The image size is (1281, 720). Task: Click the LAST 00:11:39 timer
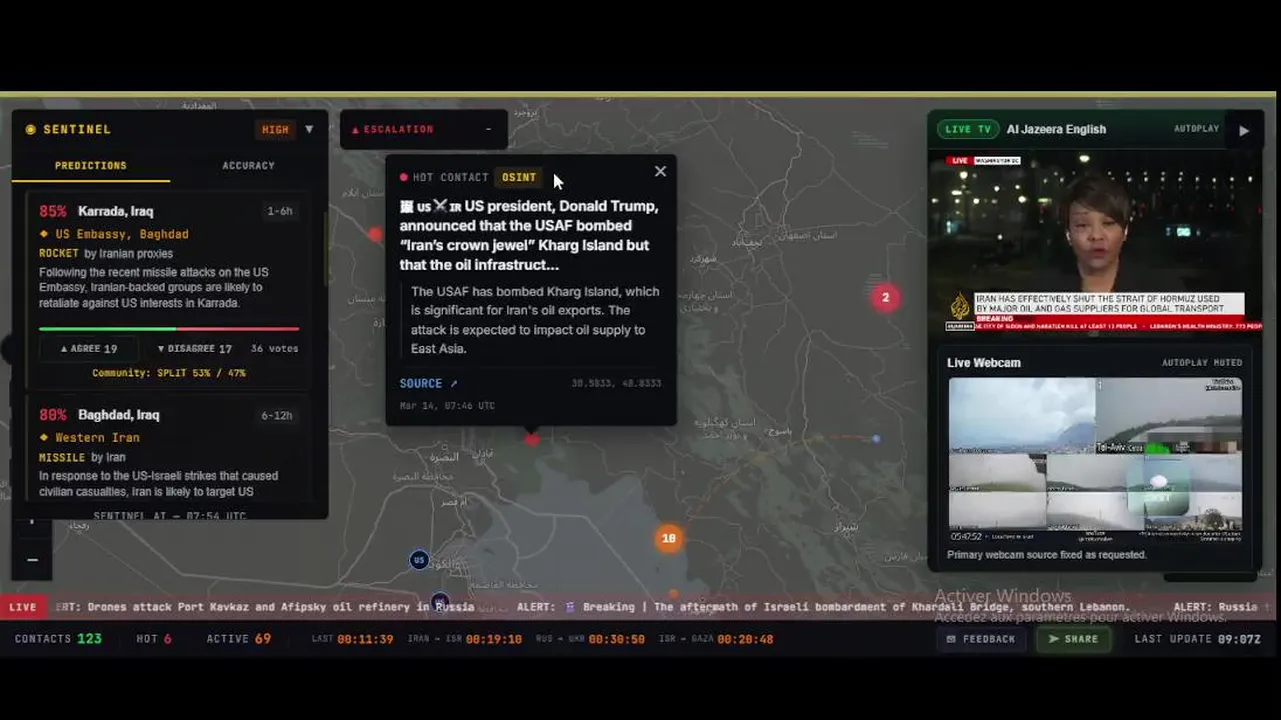click(x=352, y=639)
